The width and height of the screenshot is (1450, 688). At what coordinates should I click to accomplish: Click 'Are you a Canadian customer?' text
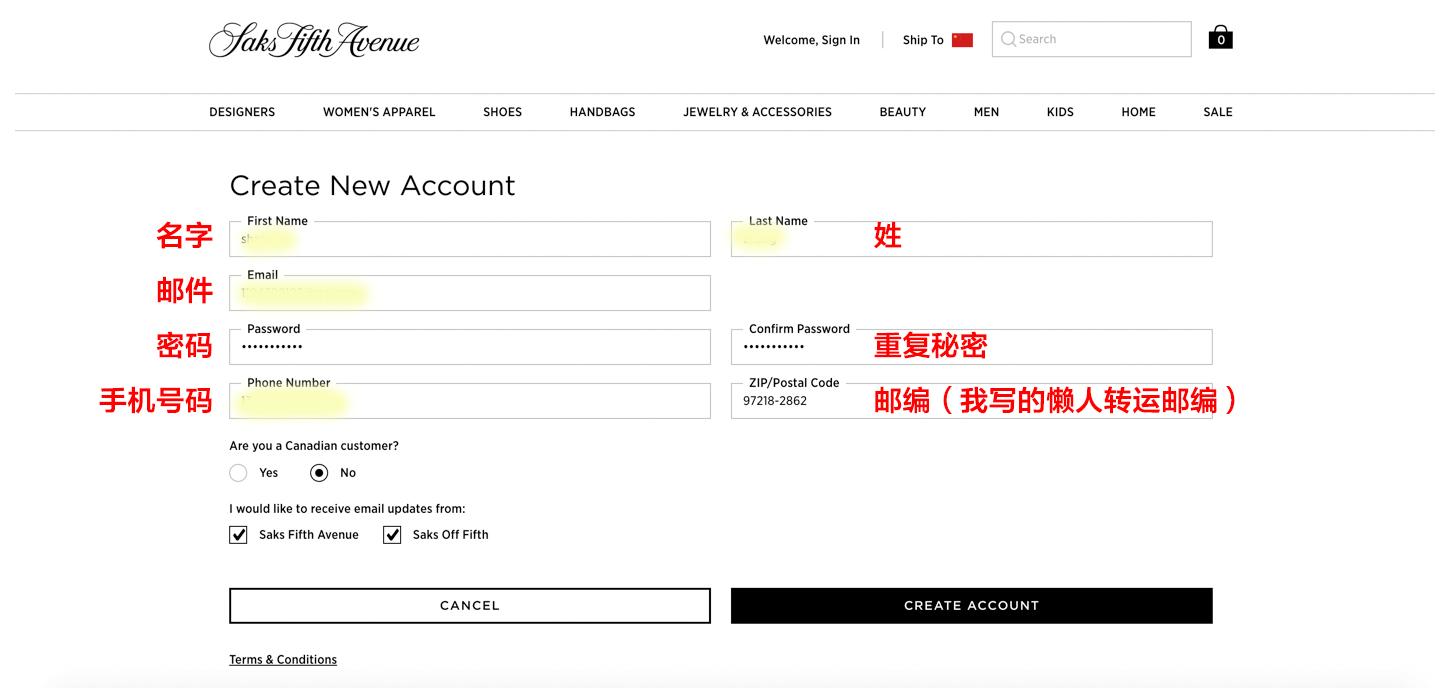tap(314, 446)
